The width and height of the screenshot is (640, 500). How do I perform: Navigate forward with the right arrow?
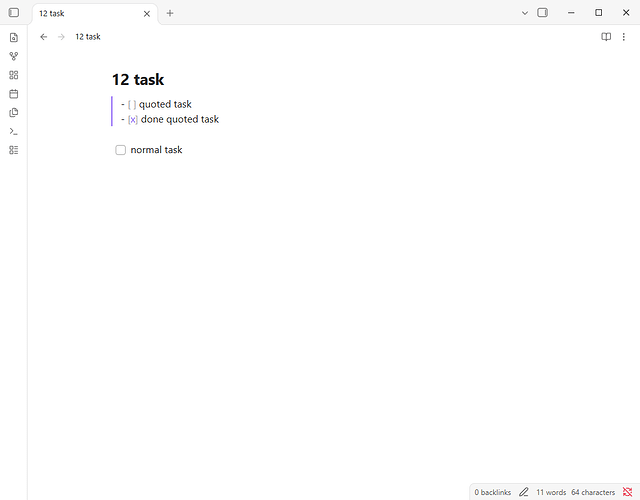(61, 37)
